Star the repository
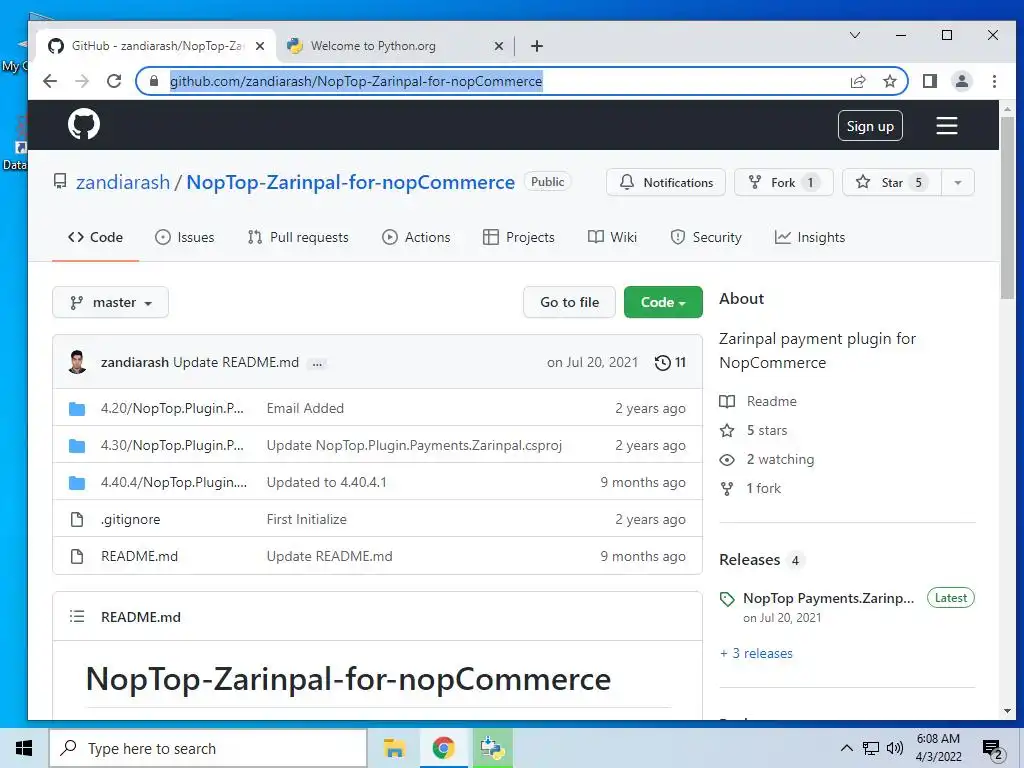The image size is (1024, 768). (892, 182)
